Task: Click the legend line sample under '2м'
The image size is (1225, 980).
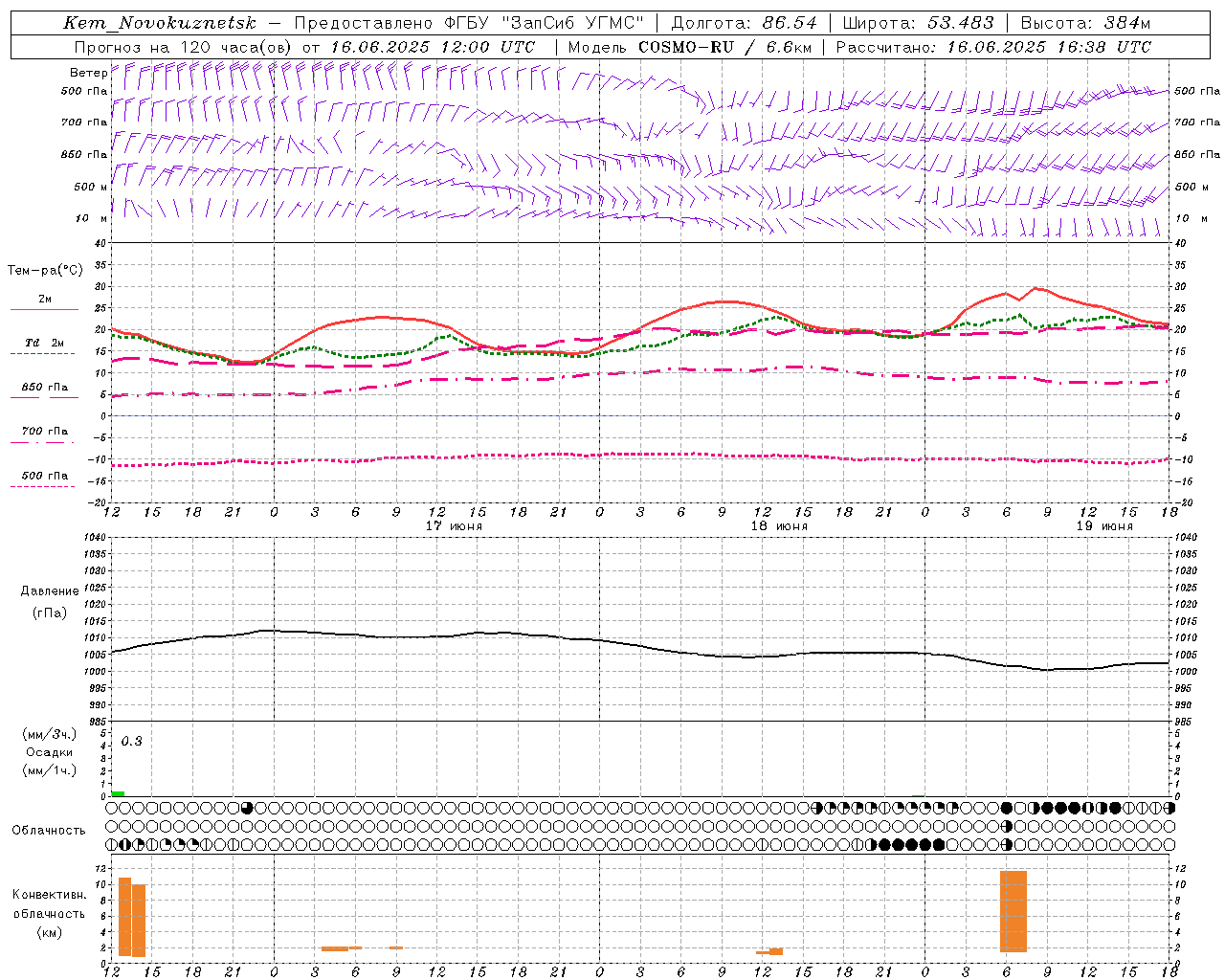Action: pos(44,310)
